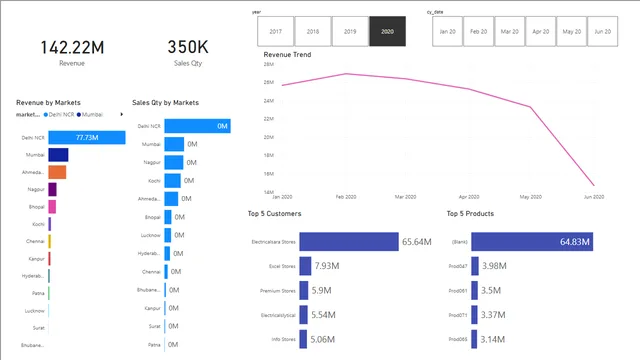Select Delhi NCR revenue bar 77.73M
This screenshot has width=640, height=360.
point(87,138)
